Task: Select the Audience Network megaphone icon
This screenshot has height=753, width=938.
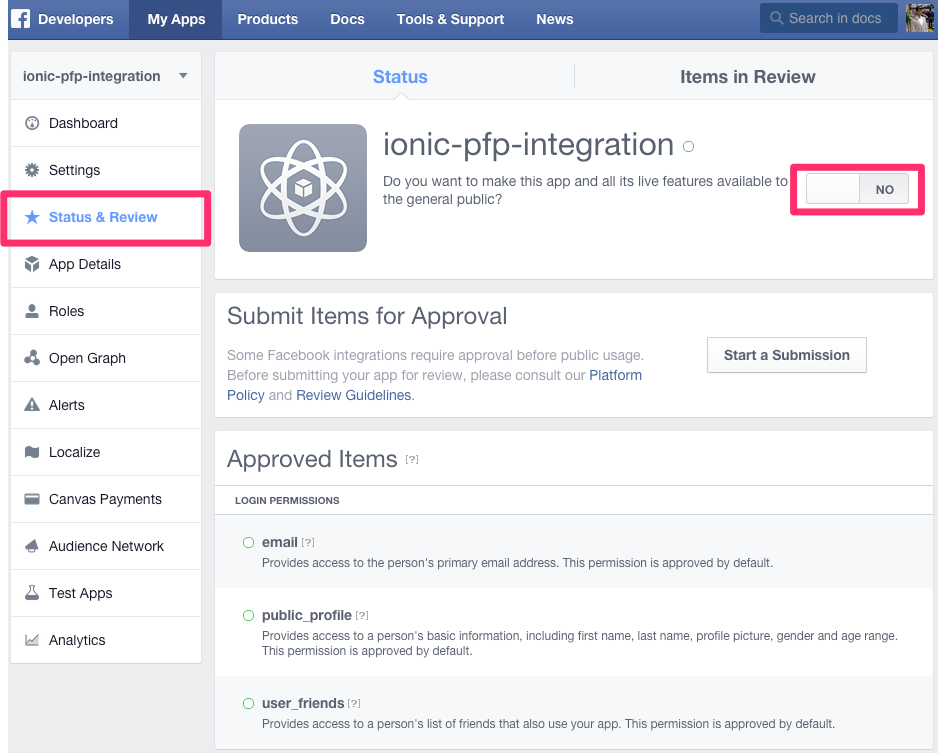Action: [31, 546]
